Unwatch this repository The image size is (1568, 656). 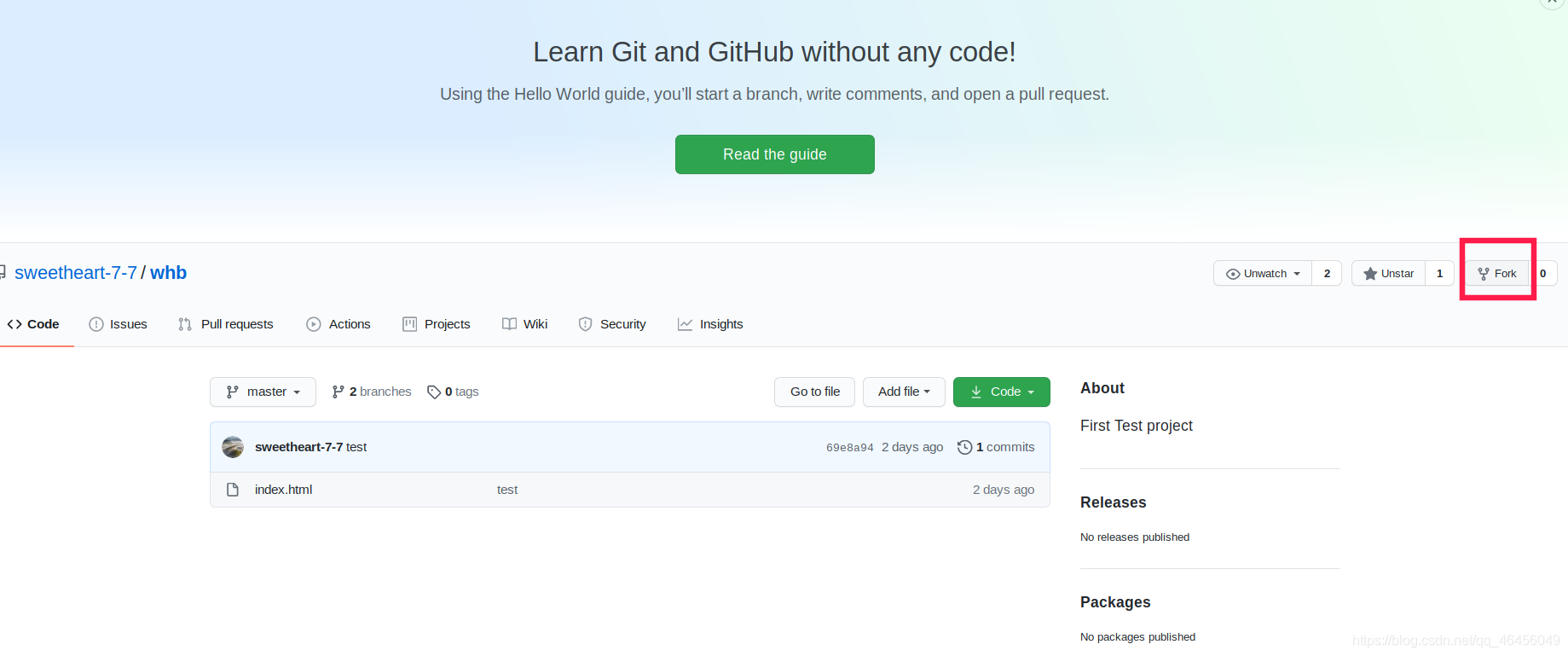(1263, 274)
